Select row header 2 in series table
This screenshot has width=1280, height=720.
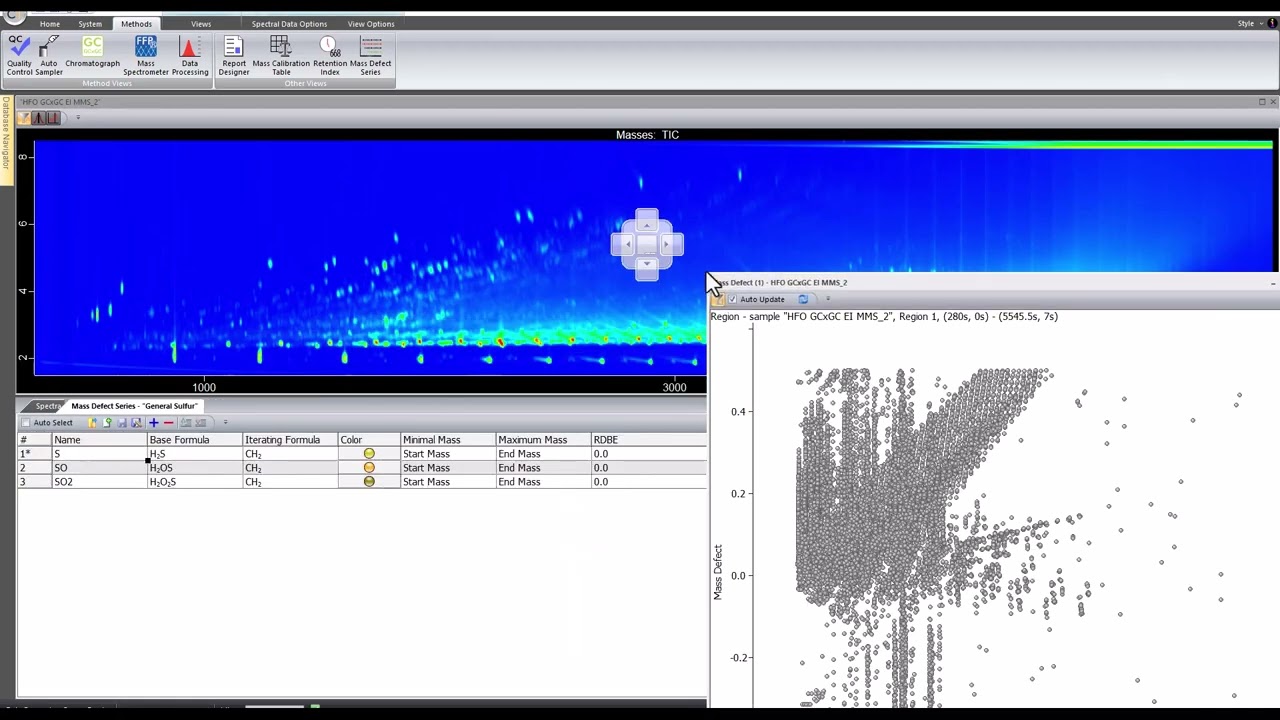[34, 468]
